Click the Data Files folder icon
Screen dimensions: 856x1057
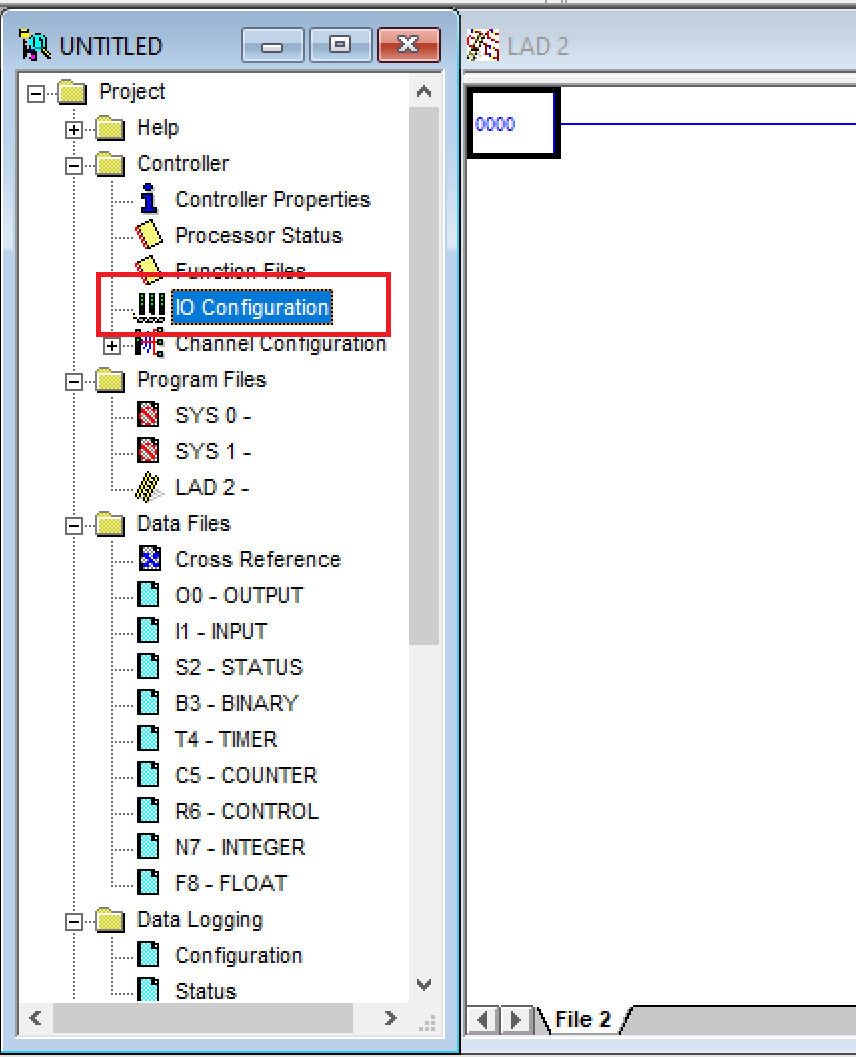click(x=110, y=524)
